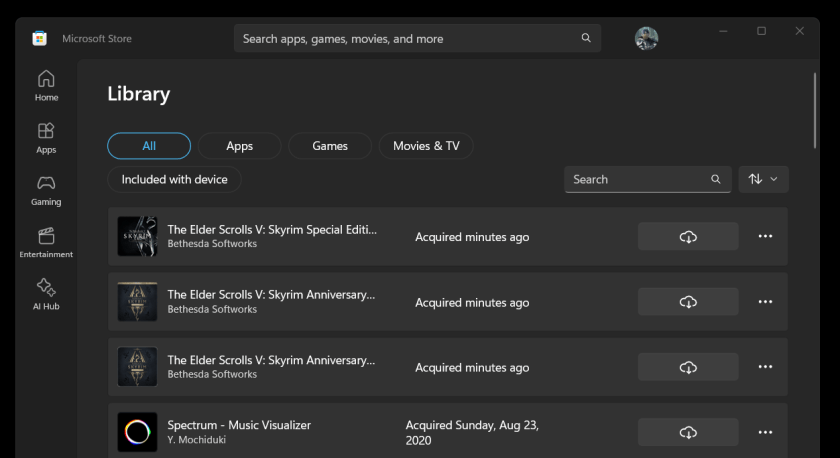Toggle the Included with device filter
Viewport: 840px width, 458px height.
(x=174, y=180)
